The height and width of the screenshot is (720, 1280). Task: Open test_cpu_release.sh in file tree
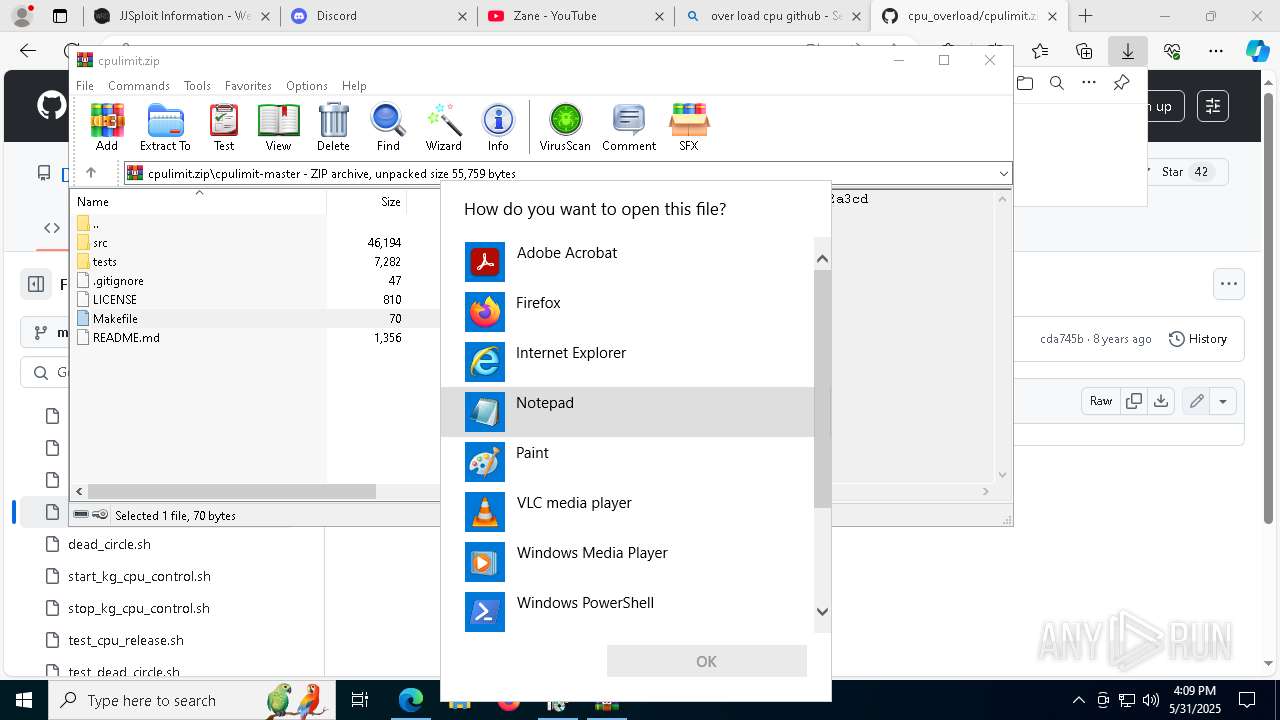click(126, 640)
